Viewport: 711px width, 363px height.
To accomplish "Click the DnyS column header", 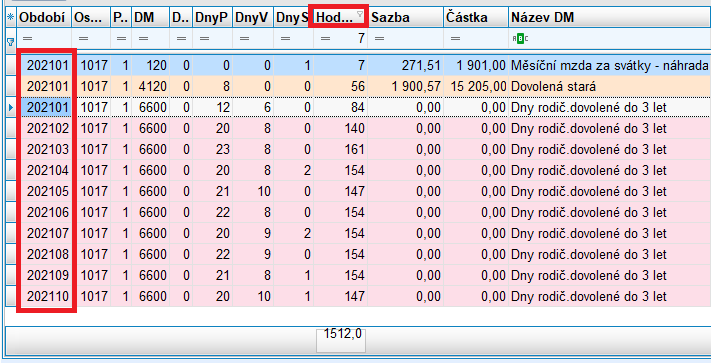I will pos(292,18).
